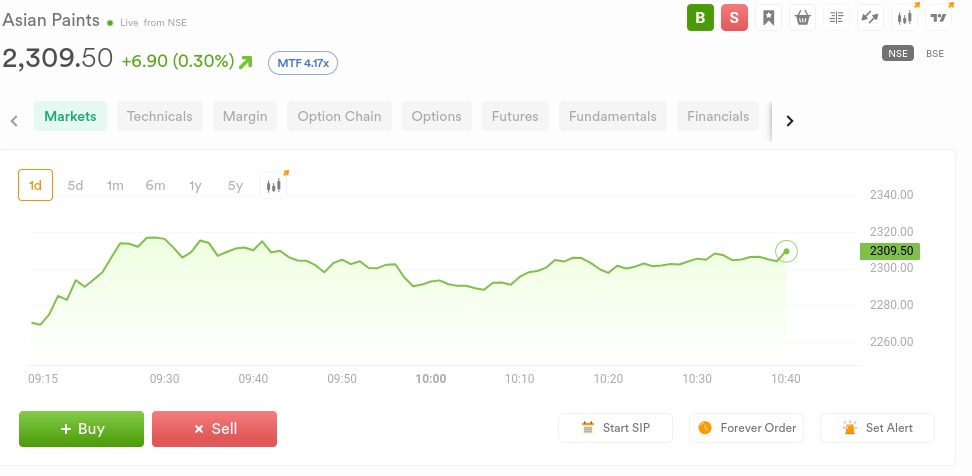972x476 pixels.
Task: Switch exchange to BSE
Action: tap(935, 54)
